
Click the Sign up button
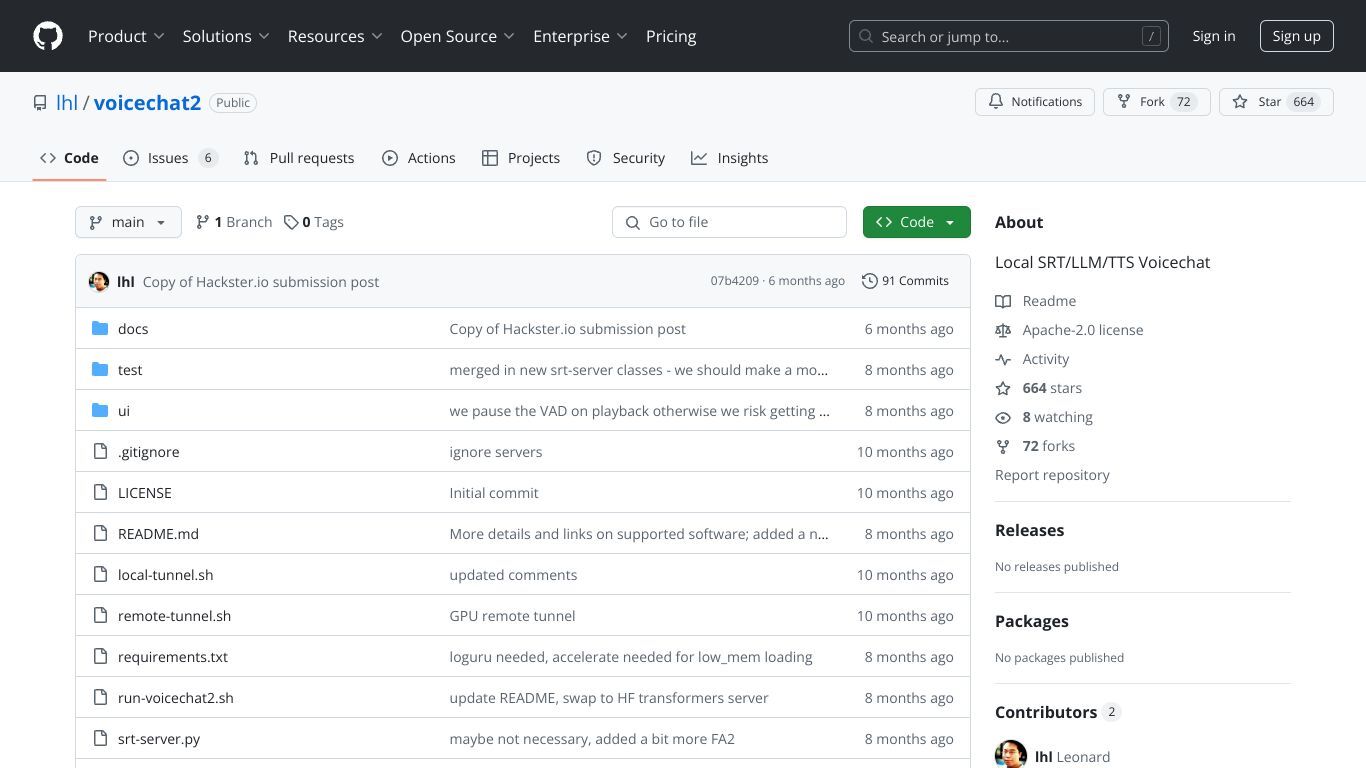[1297, 36]
